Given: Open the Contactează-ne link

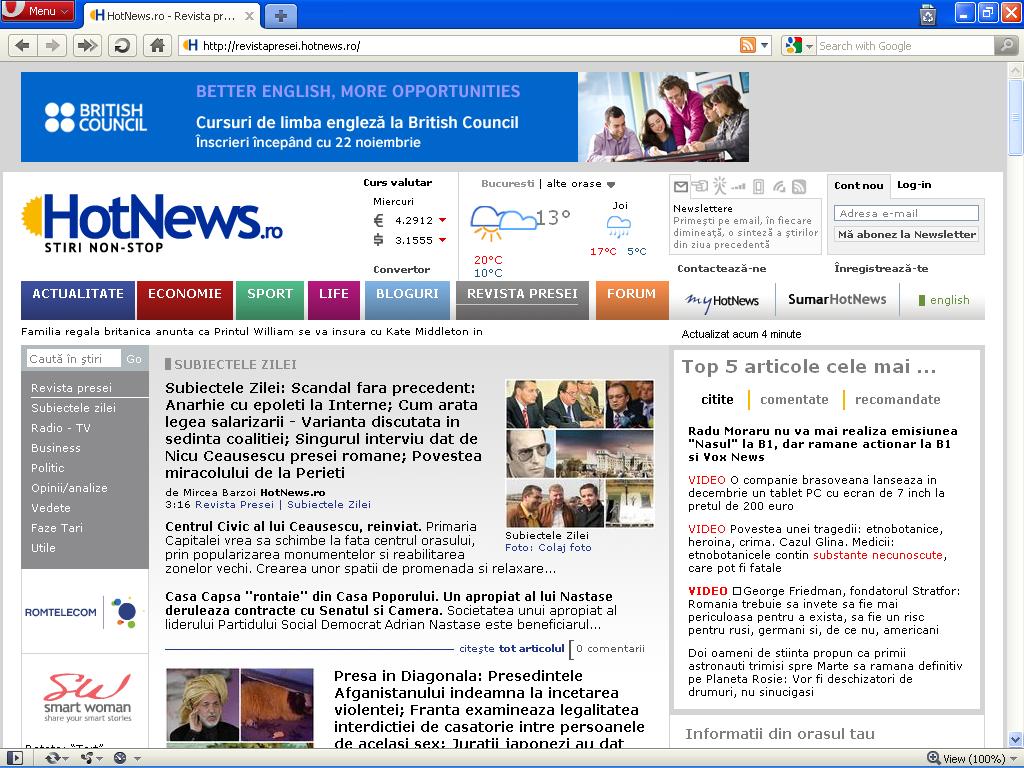Looking at the screenshot, I should [x=722, y=268].
